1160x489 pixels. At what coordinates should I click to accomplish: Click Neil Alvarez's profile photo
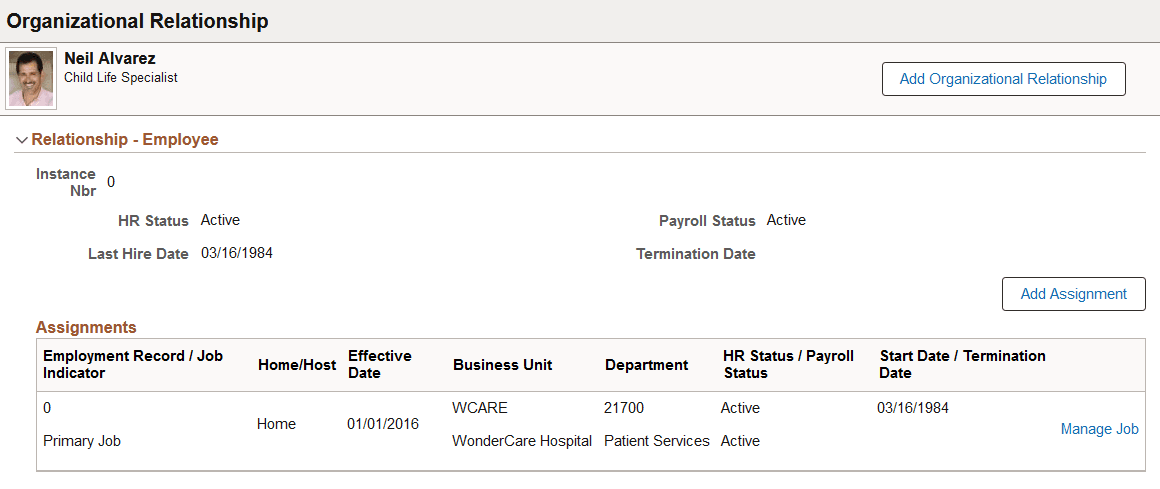coord(31,78)
